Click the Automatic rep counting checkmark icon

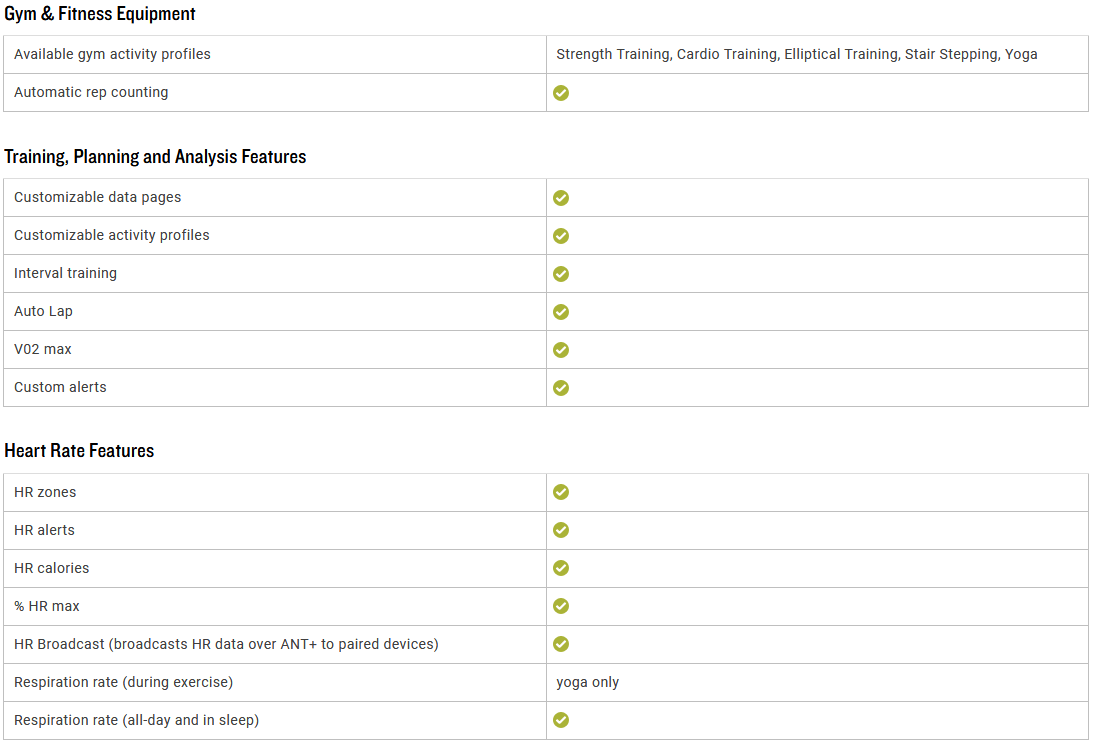[x=560, y=93]
